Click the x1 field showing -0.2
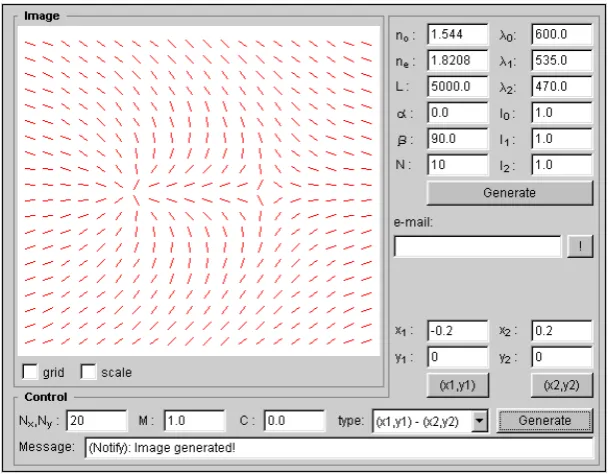The height and width of the screenshot is (474, 611). (x=457, y=331)
